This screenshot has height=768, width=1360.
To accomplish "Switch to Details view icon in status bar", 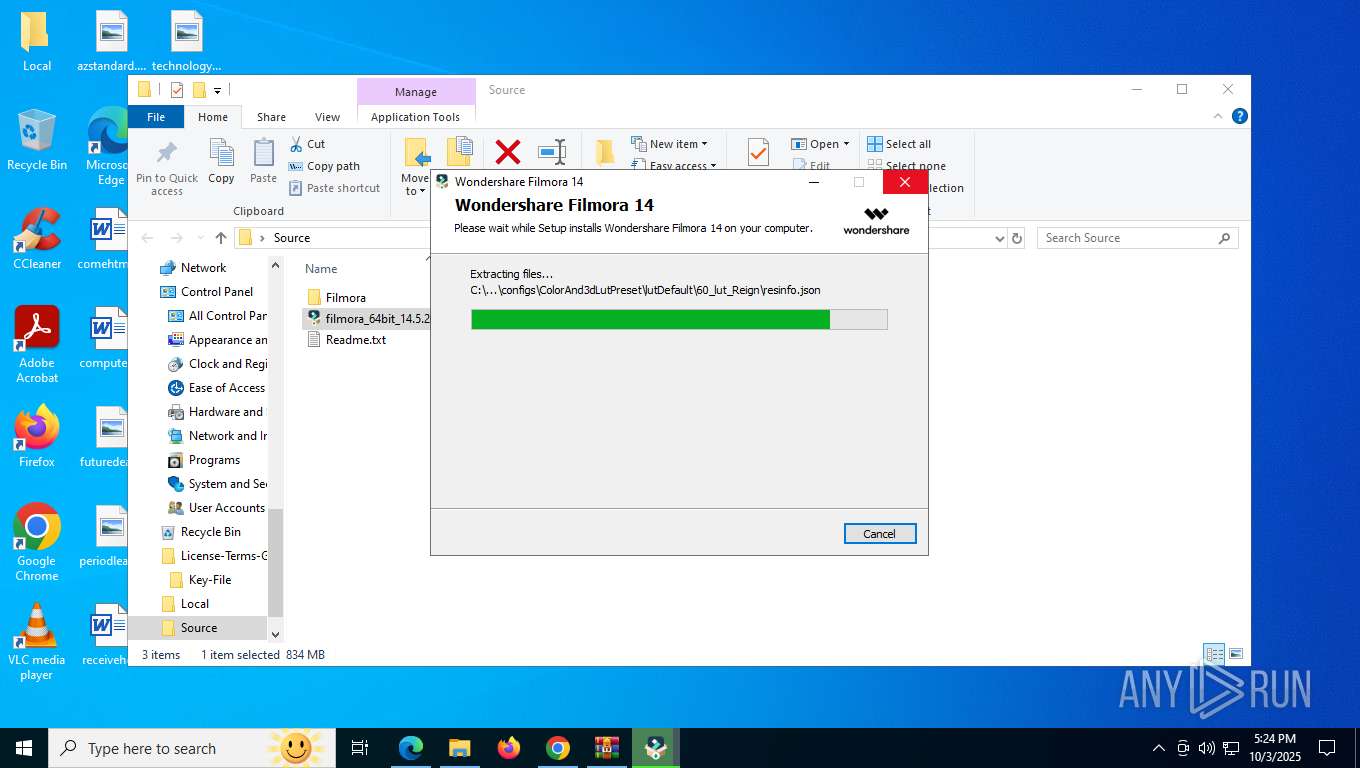I will [1214, 655].
